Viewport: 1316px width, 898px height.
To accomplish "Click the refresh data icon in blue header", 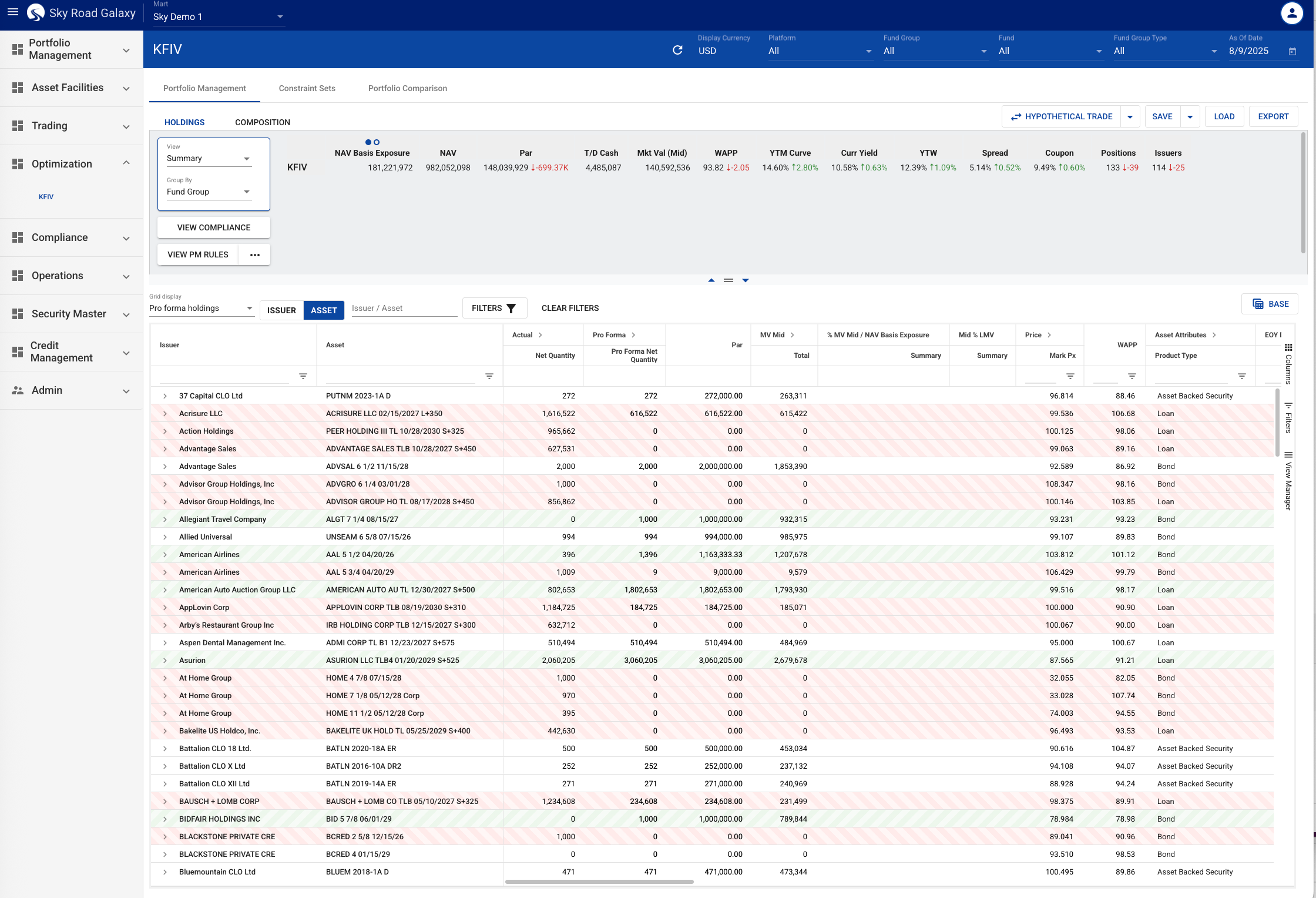I will pyautogui.click(x=677, y=51).
